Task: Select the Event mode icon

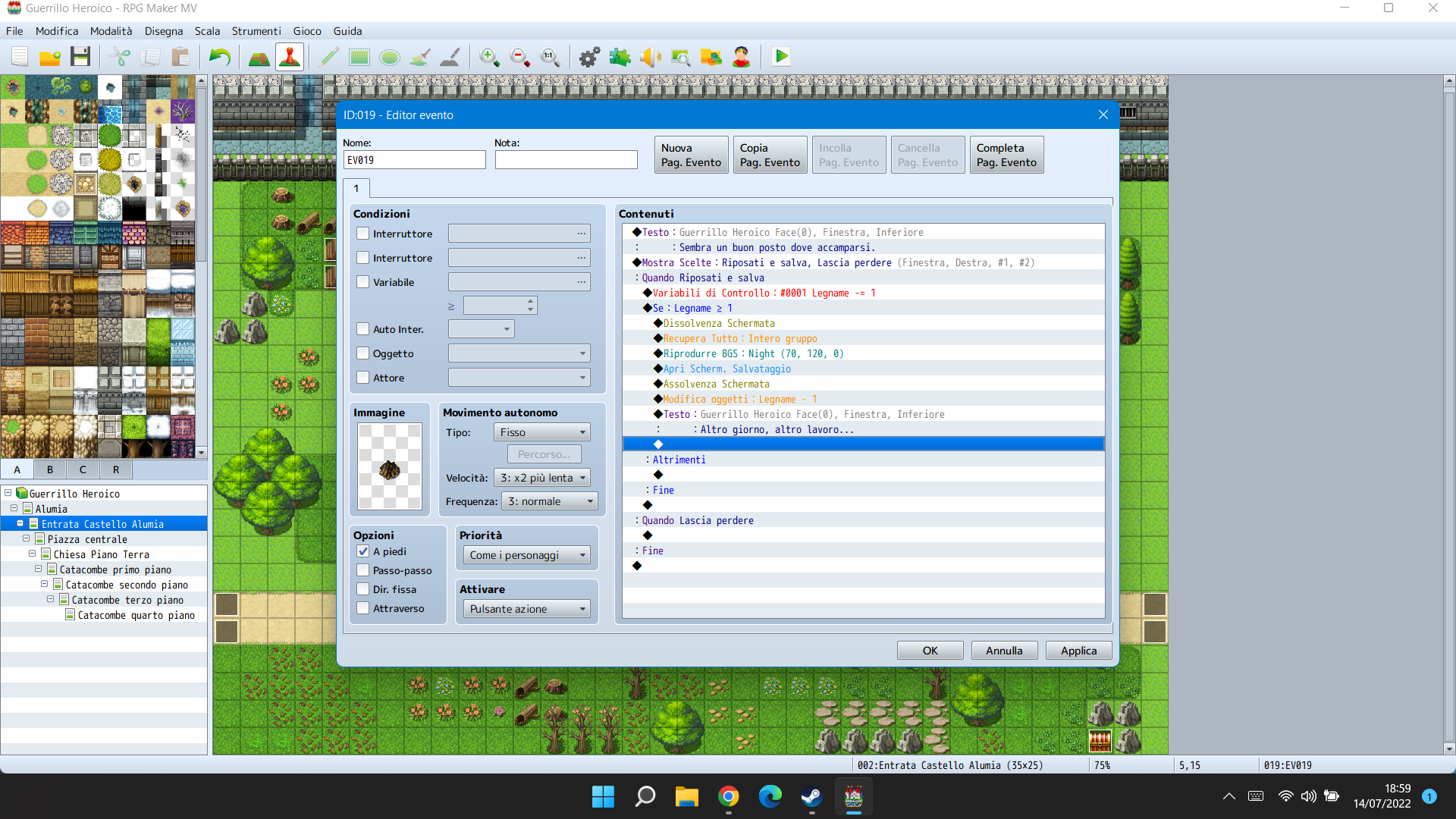Action: point(290,57)
